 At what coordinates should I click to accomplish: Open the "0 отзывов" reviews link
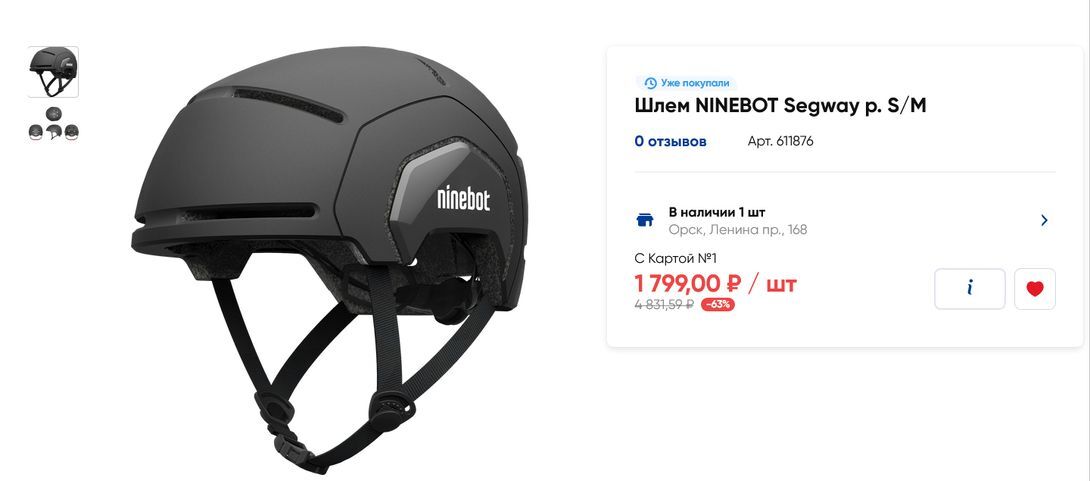click(x=670, y=142)
